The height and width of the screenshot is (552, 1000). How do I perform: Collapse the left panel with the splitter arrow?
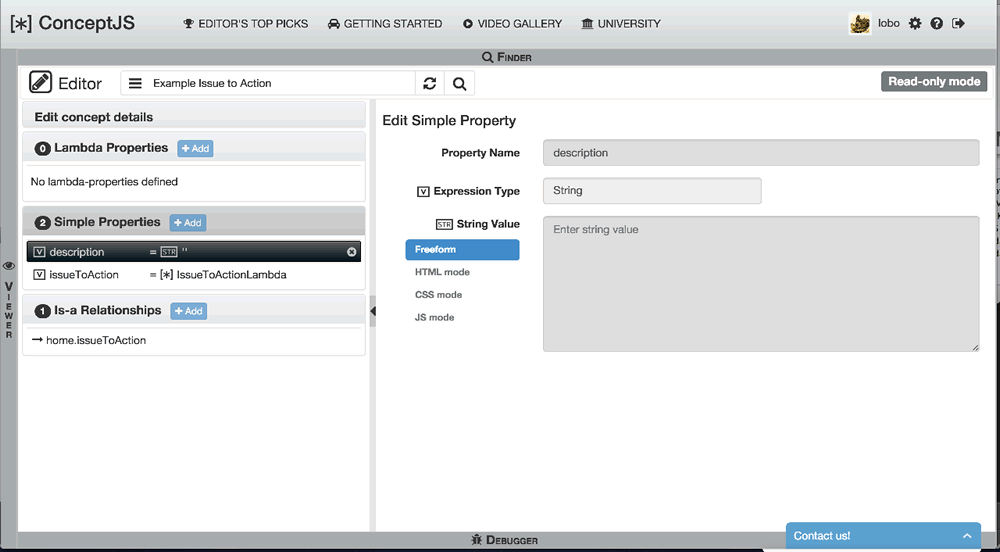pyautogui.click(x=373, y=311)
